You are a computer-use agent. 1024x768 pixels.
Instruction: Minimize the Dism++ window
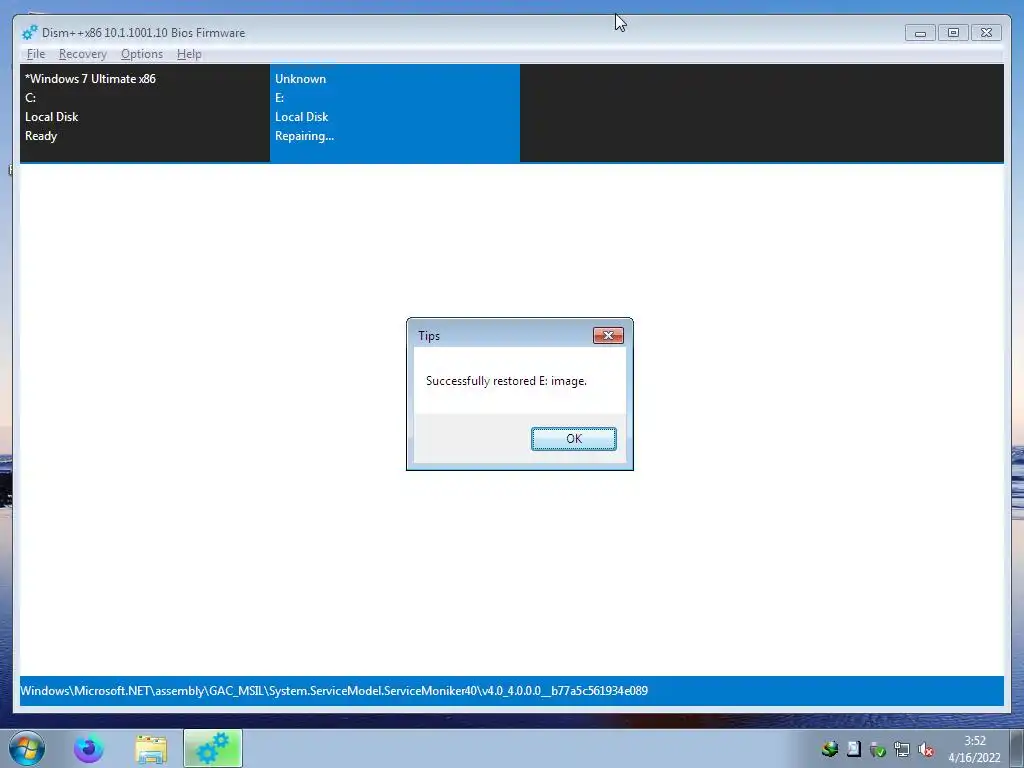(x=920, y=33)
